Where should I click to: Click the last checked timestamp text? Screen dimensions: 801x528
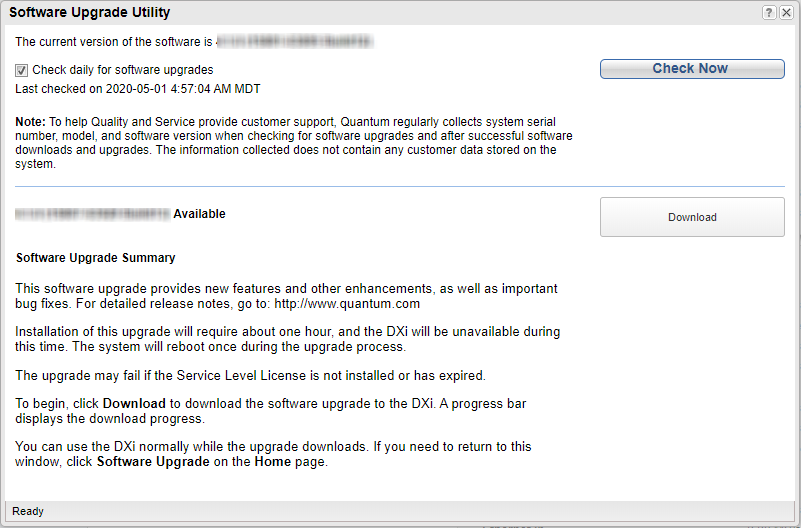(x=138, y=89)
